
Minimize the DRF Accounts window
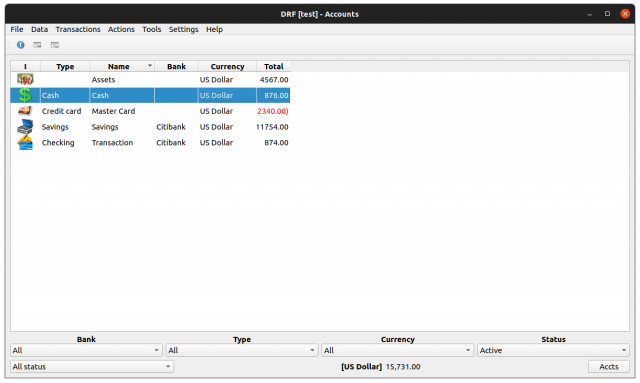[589, 14]
